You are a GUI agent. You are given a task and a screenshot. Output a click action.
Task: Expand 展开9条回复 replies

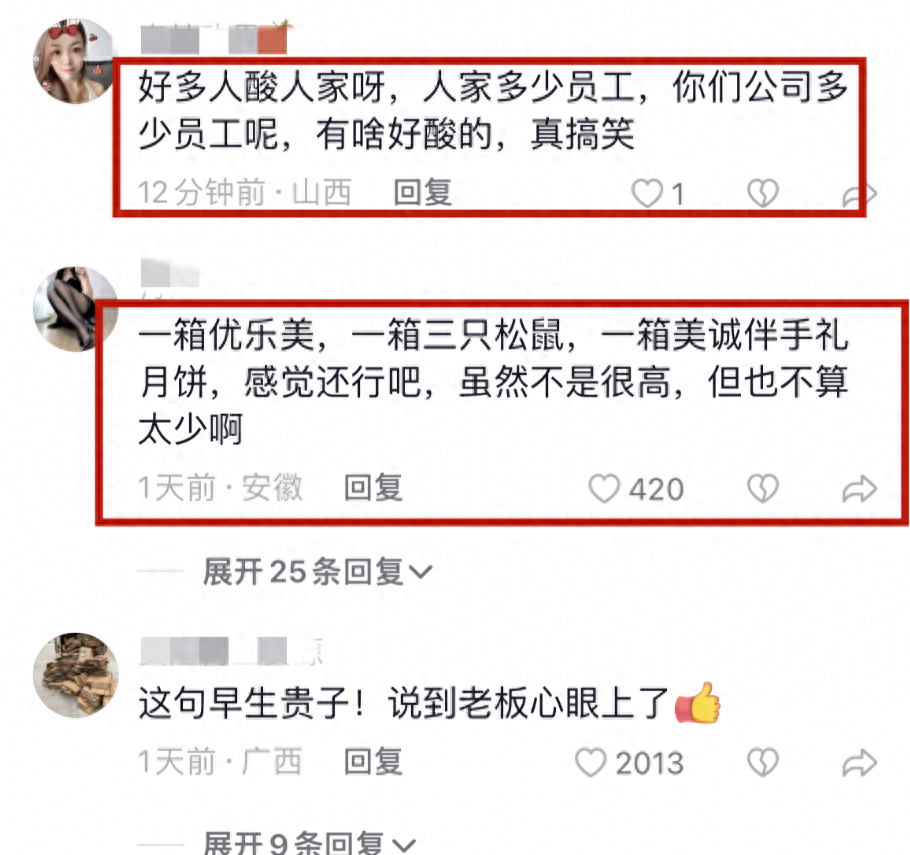309,843
